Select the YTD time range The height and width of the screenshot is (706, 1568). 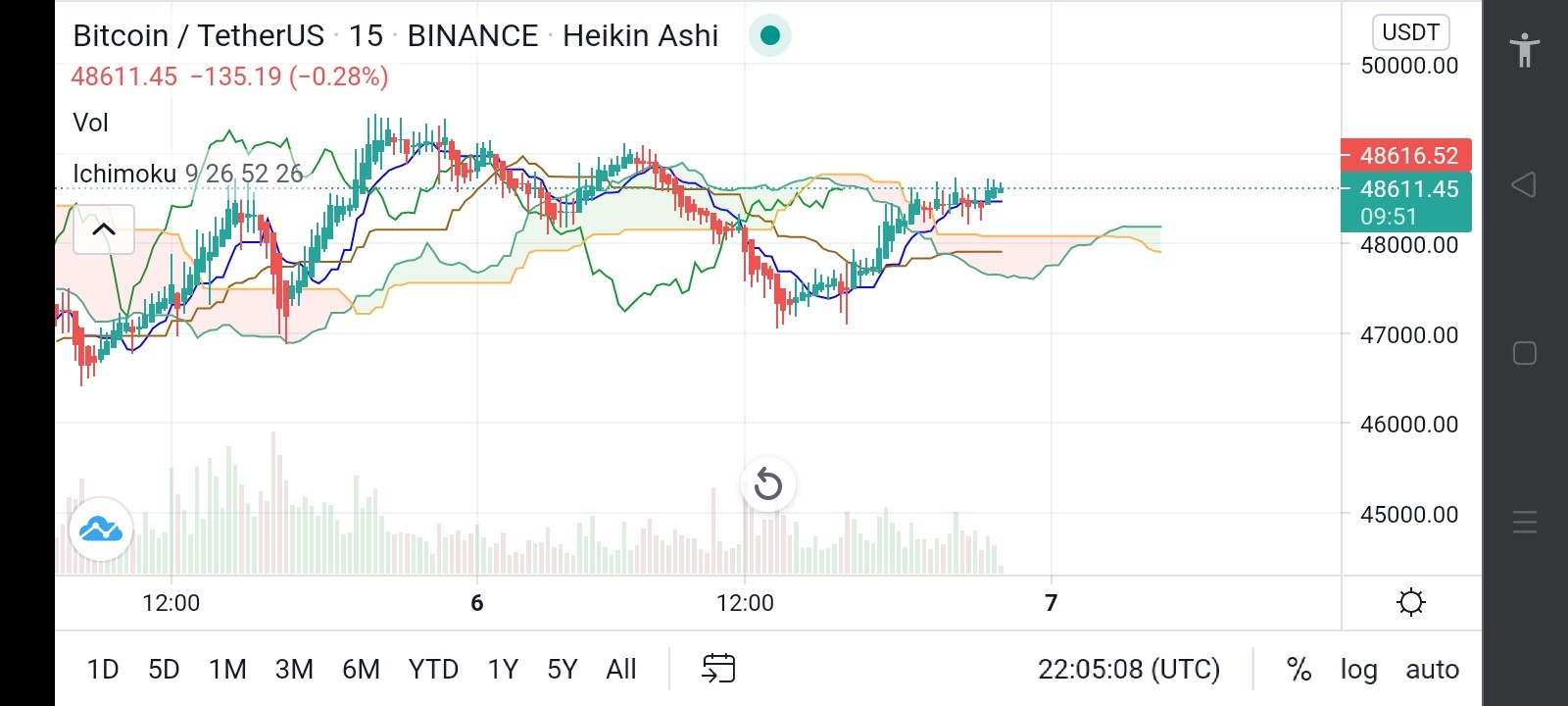click(433, 669)
